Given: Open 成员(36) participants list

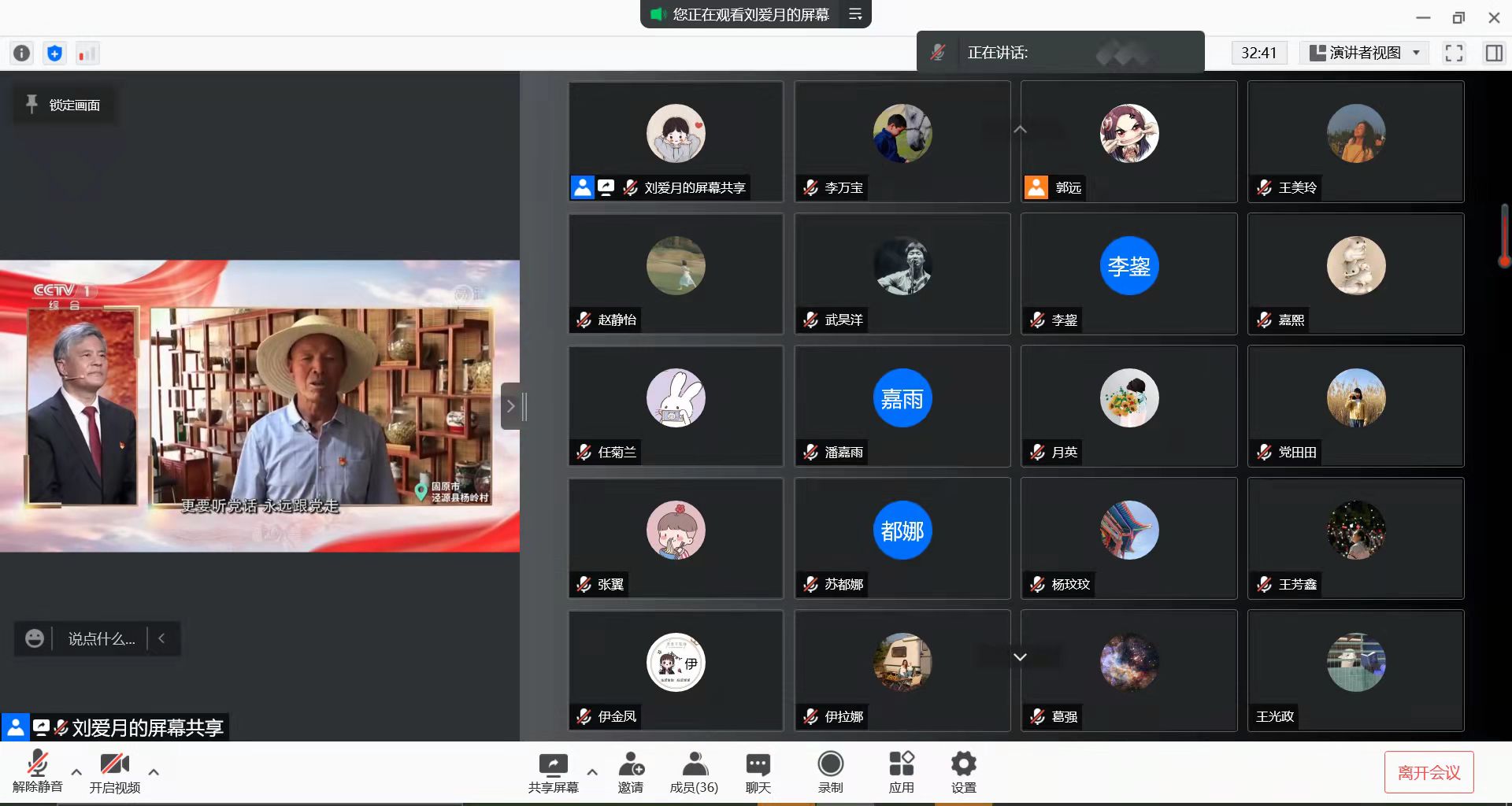Looking at the screenshot, I should pyautogui.click(x=694, y=771).
